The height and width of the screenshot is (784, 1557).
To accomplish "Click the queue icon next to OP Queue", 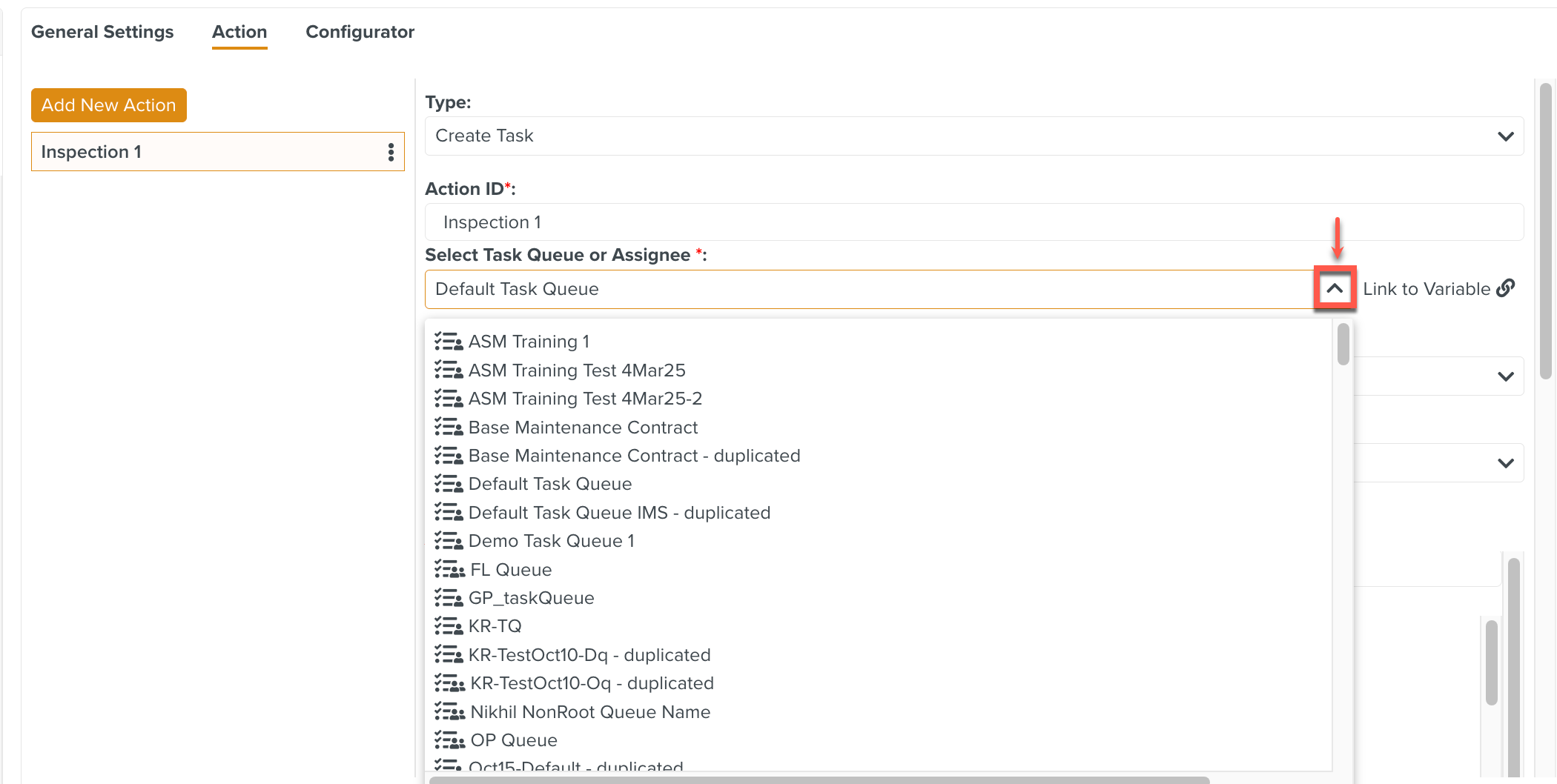I will [449, 740].
